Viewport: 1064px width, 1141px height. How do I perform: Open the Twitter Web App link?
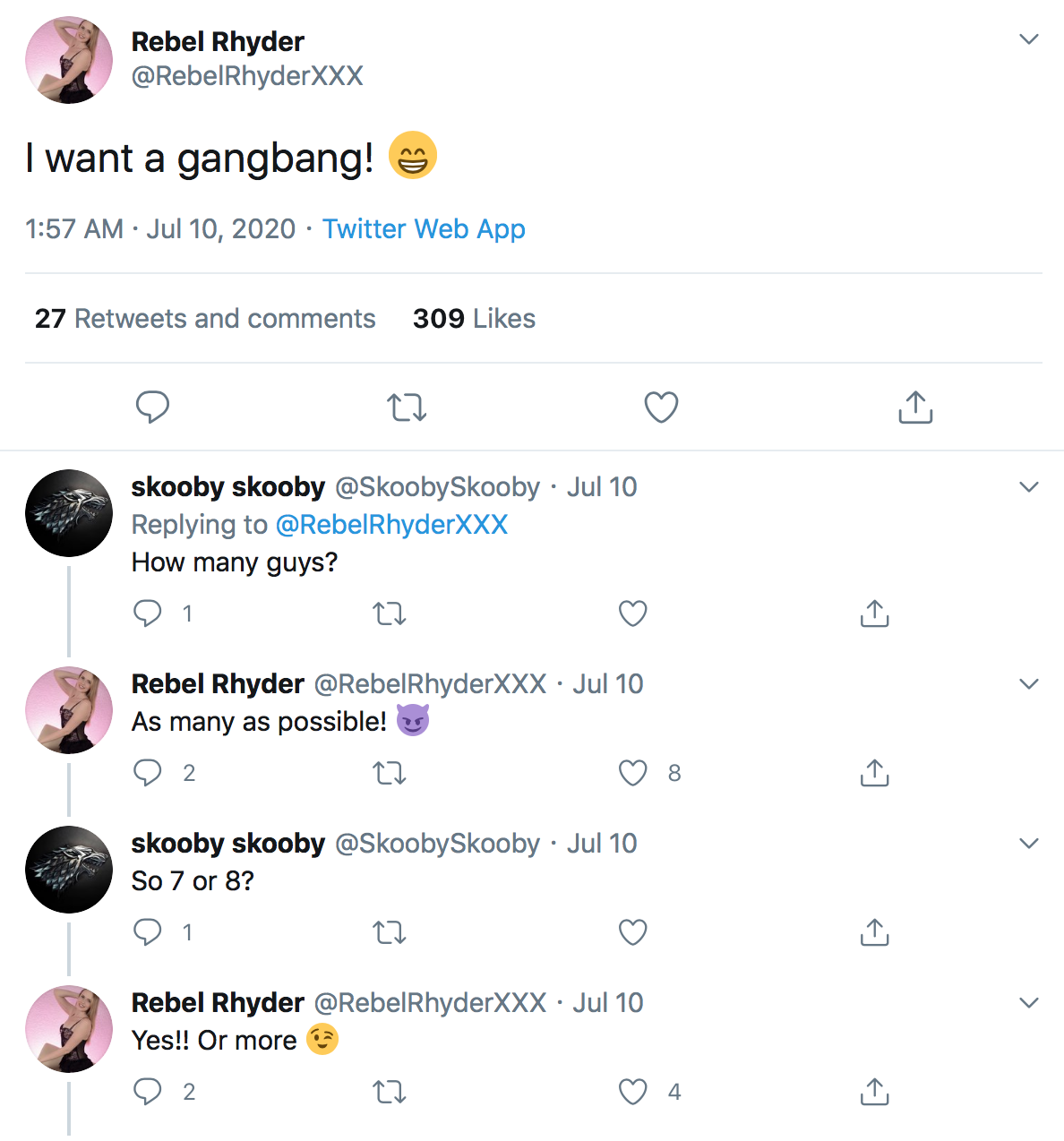(424, 229)
